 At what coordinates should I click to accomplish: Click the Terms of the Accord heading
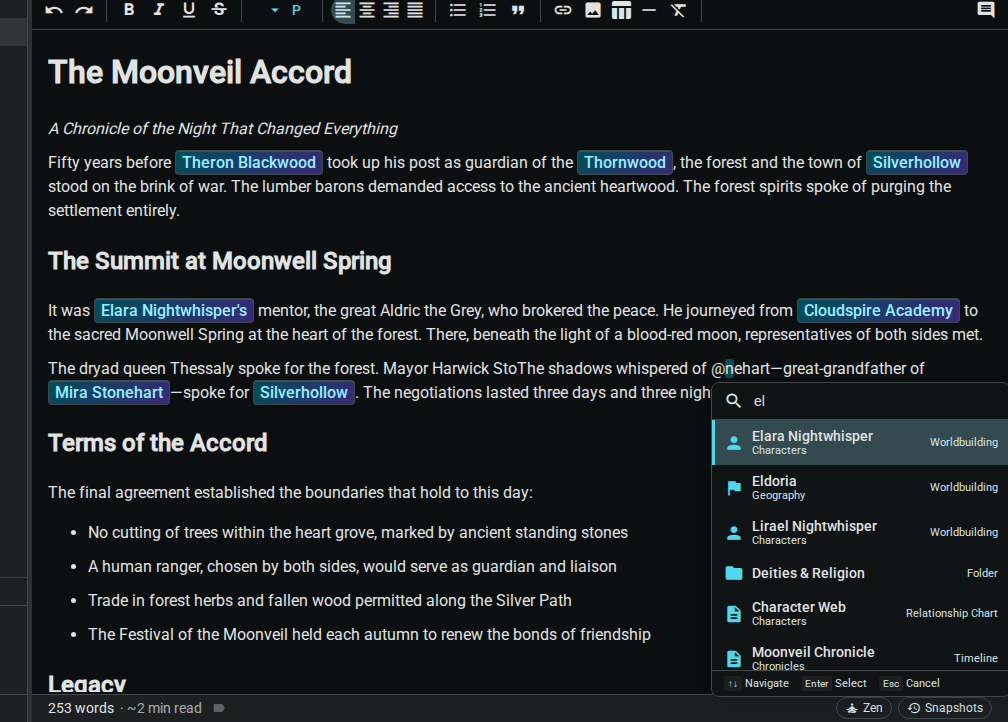pyautogui.click(x=158, y=443)
